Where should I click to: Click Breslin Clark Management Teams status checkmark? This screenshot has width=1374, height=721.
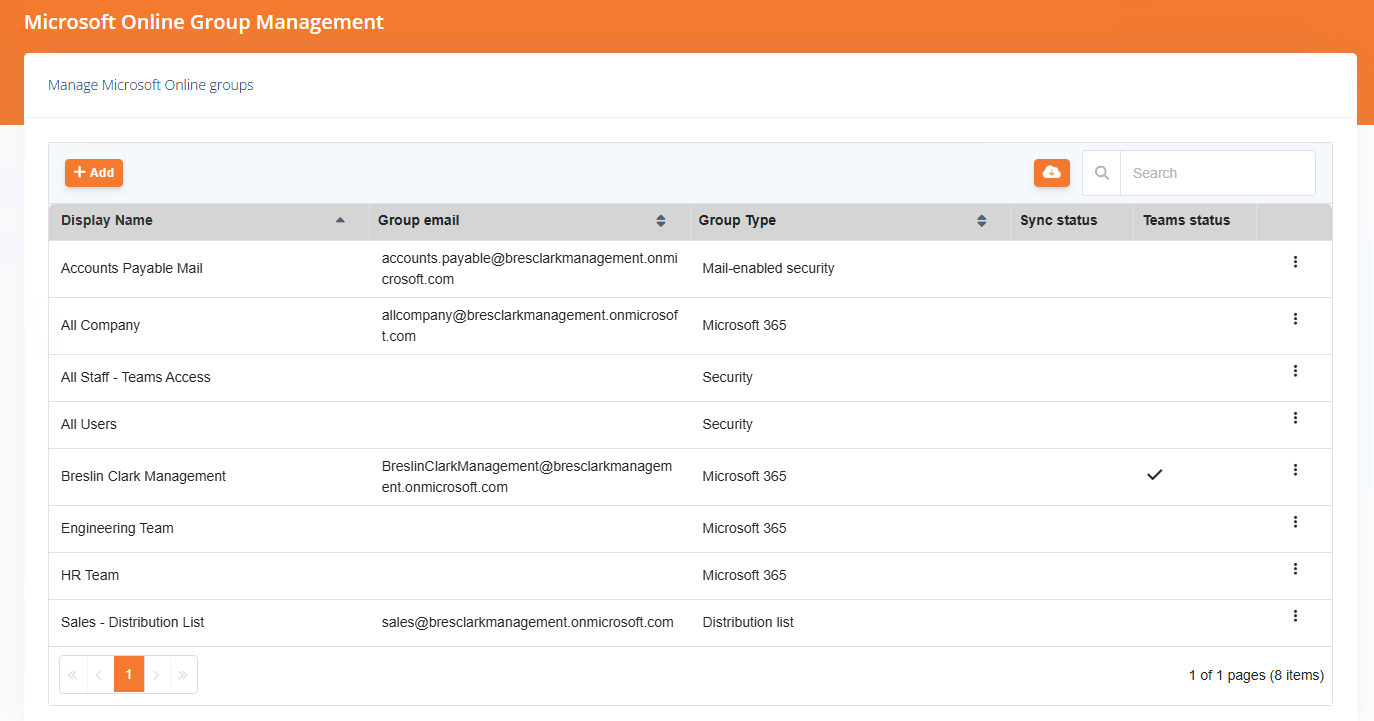coord(1155,475)
